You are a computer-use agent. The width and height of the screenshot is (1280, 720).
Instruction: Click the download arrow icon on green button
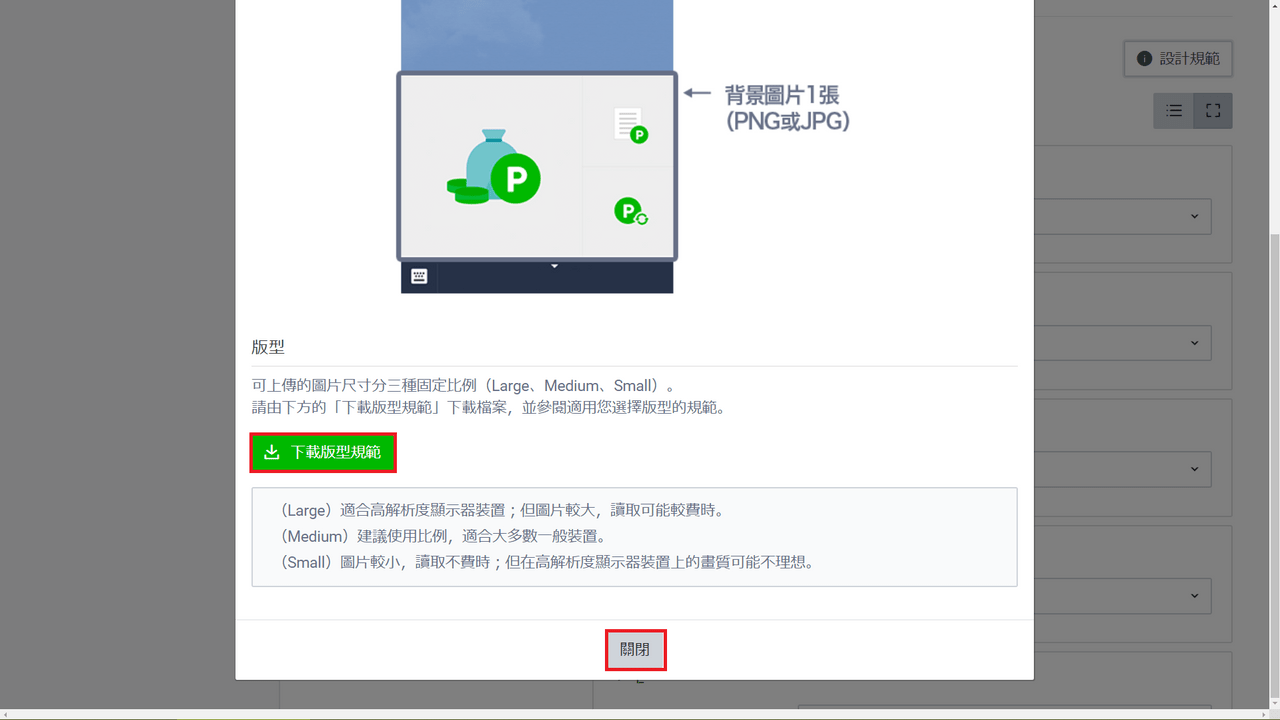[x=272, y=453]
